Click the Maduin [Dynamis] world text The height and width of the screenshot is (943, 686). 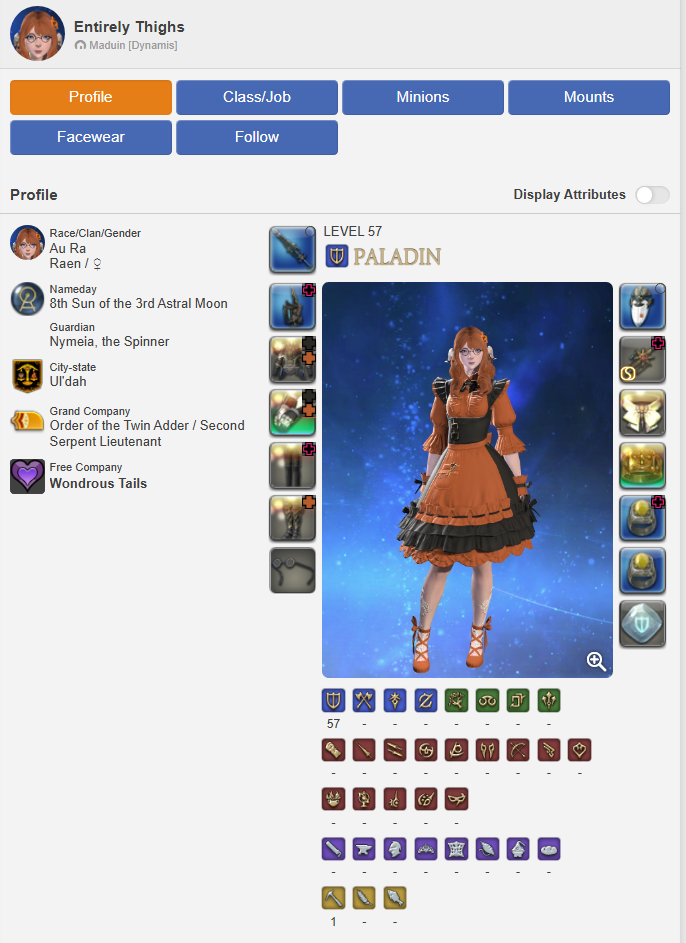click(133, 45)
